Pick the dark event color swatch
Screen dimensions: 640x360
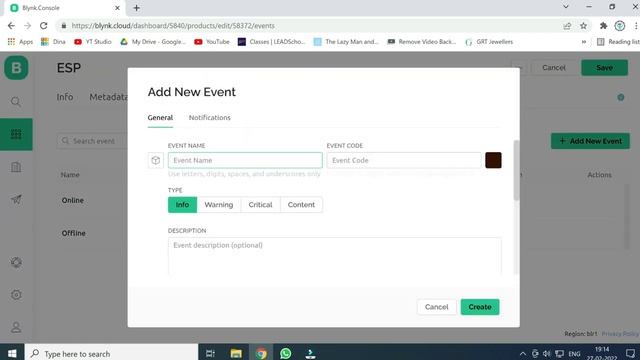[x=493, y=160]
